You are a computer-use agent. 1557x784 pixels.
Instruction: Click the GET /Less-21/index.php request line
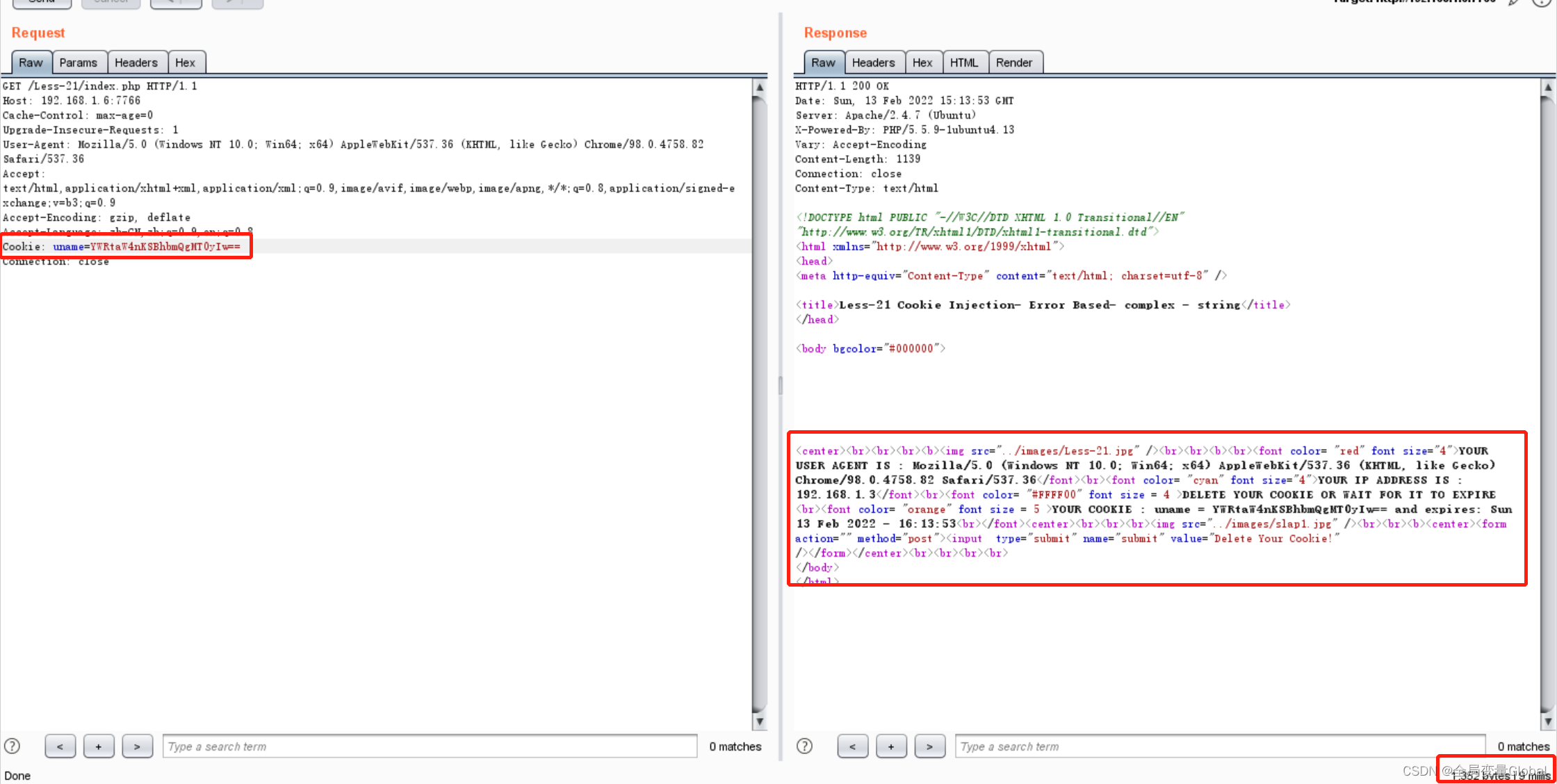pos(100,86)
